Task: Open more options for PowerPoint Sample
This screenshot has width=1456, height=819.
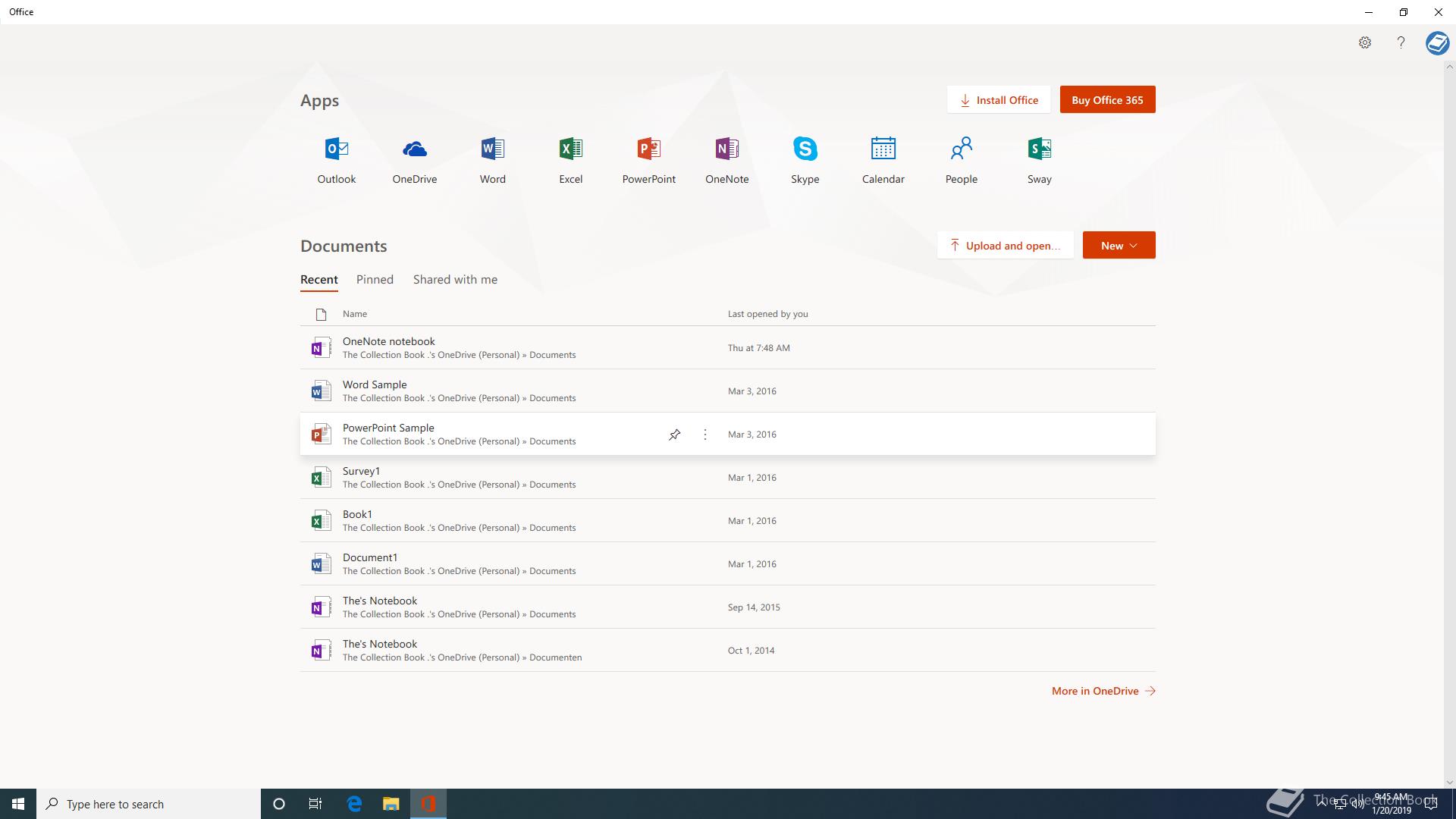Action: (704, 435)
